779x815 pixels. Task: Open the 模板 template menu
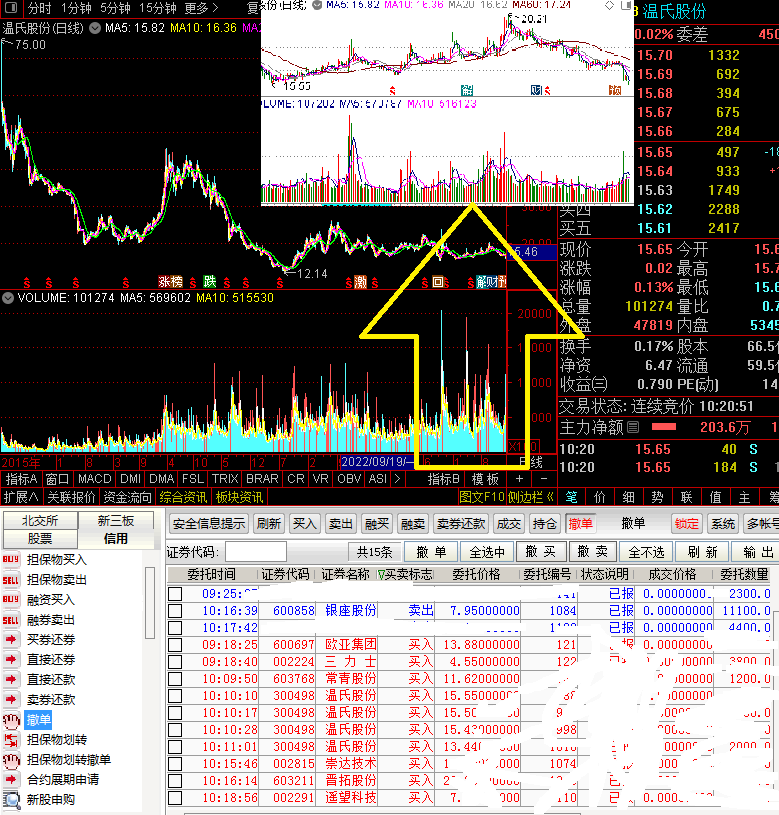485,479
